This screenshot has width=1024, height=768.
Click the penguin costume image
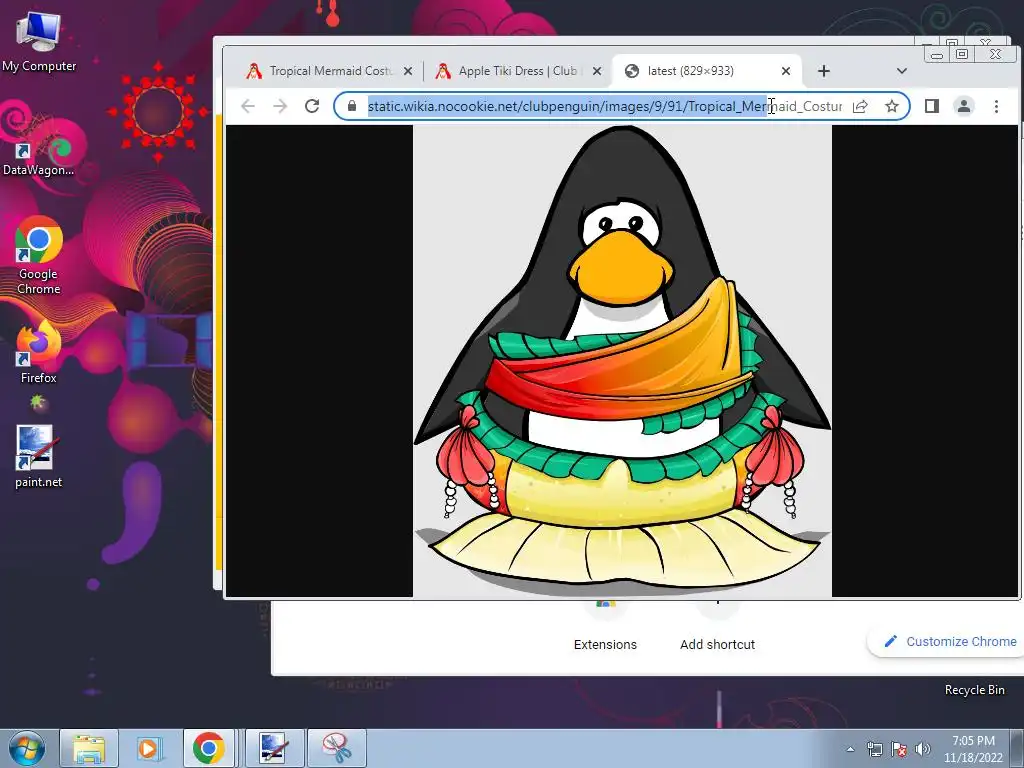click(622, 361)
